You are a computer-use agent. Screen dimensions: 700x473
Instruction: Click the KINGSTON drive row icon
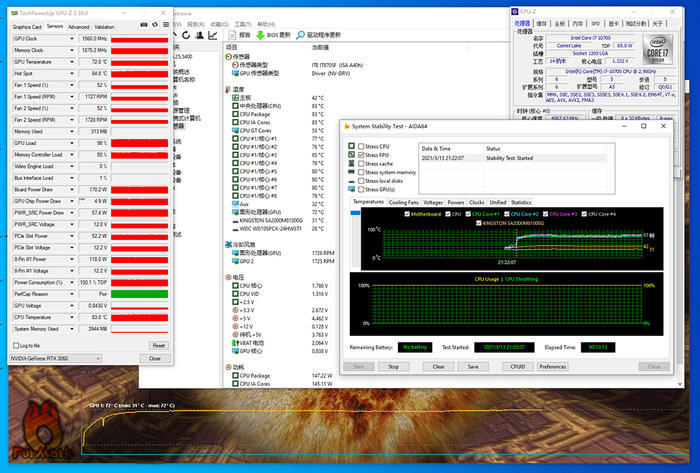235,220
